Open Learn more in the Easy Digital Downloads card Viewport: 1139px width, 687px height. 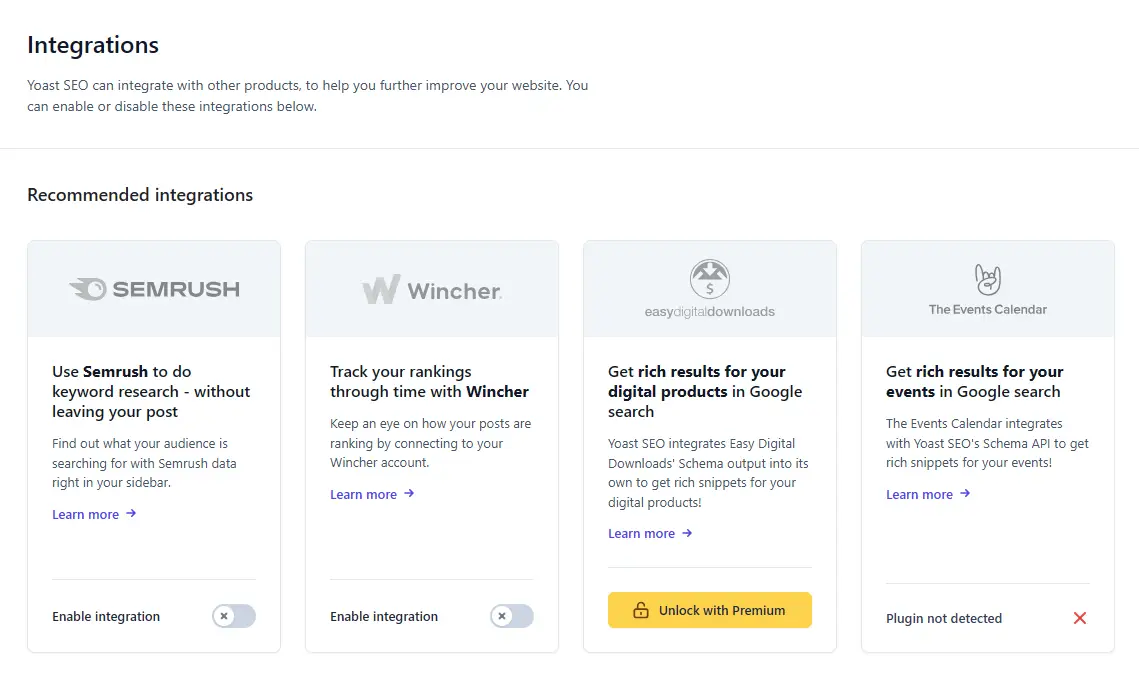click(641, 533)
